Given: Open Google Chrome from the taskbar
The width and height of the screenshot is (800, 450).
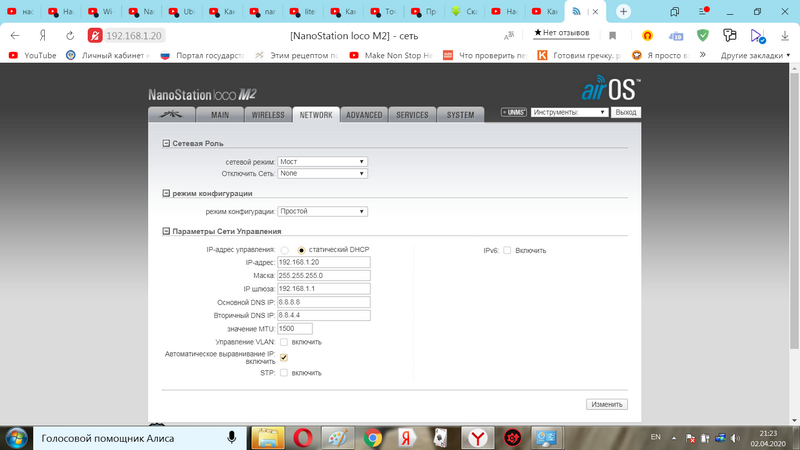Looking at the screenshot, I should [x=373, y=438].
